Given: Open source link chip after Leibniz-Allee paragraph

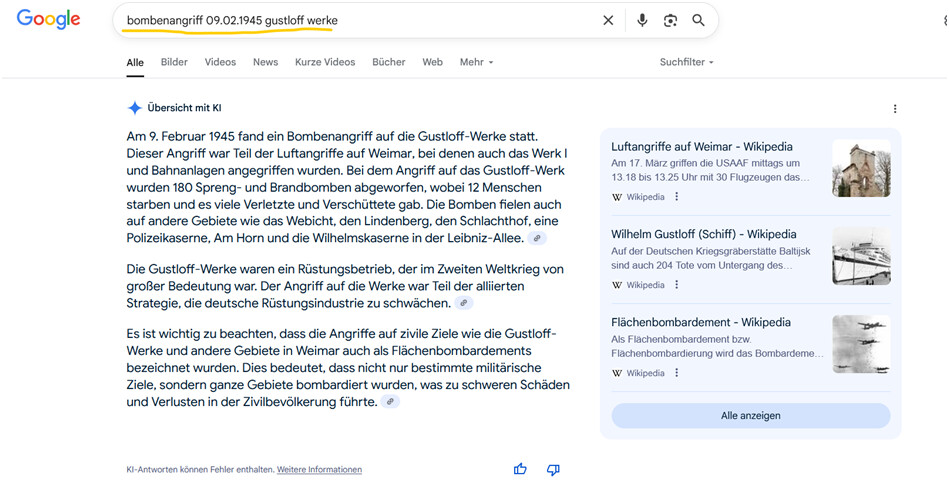Looking at the screenshot, I should point(537,239).
